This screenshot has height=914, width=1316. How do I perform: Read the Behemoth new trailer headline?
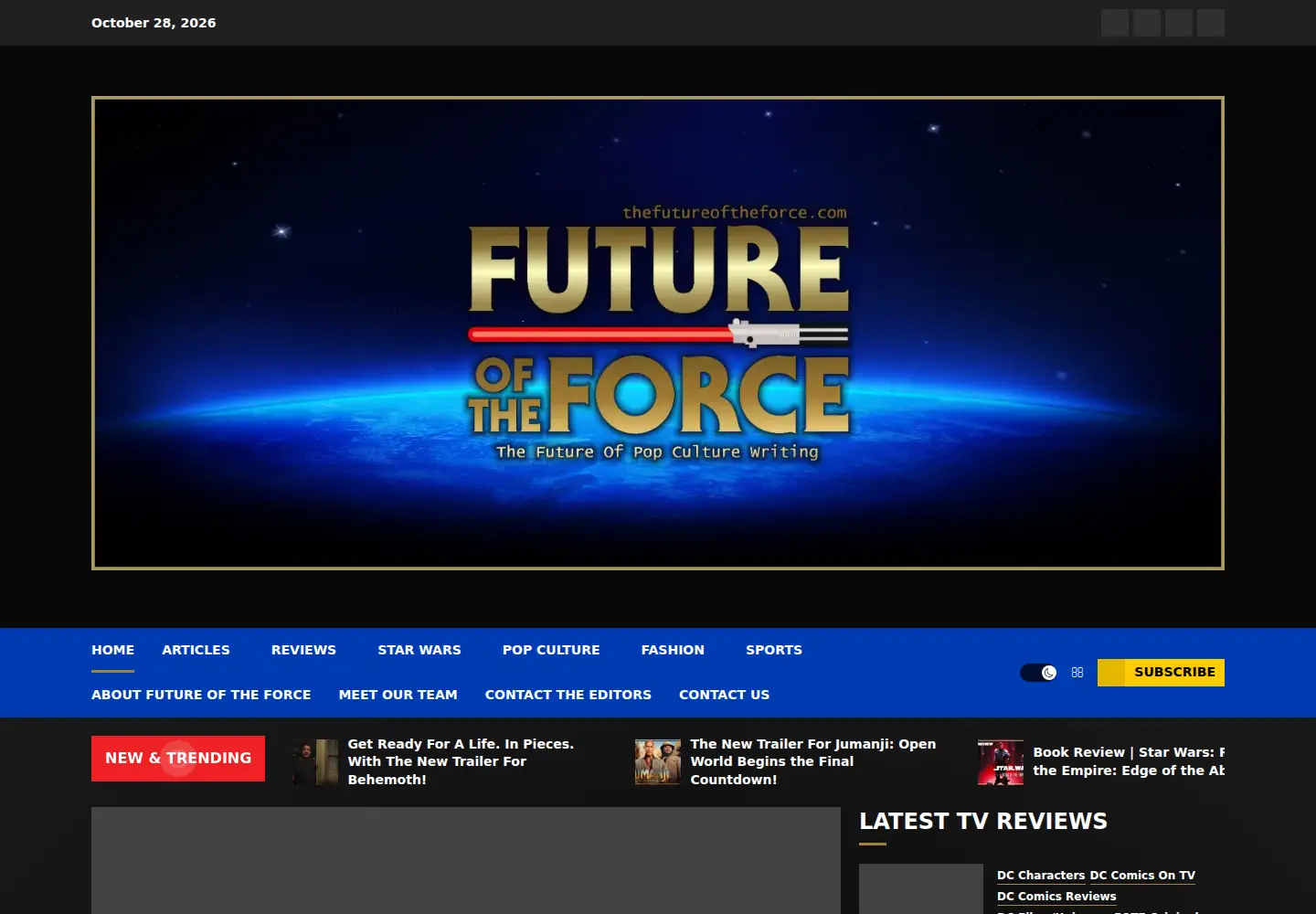(x=461, y=761)
